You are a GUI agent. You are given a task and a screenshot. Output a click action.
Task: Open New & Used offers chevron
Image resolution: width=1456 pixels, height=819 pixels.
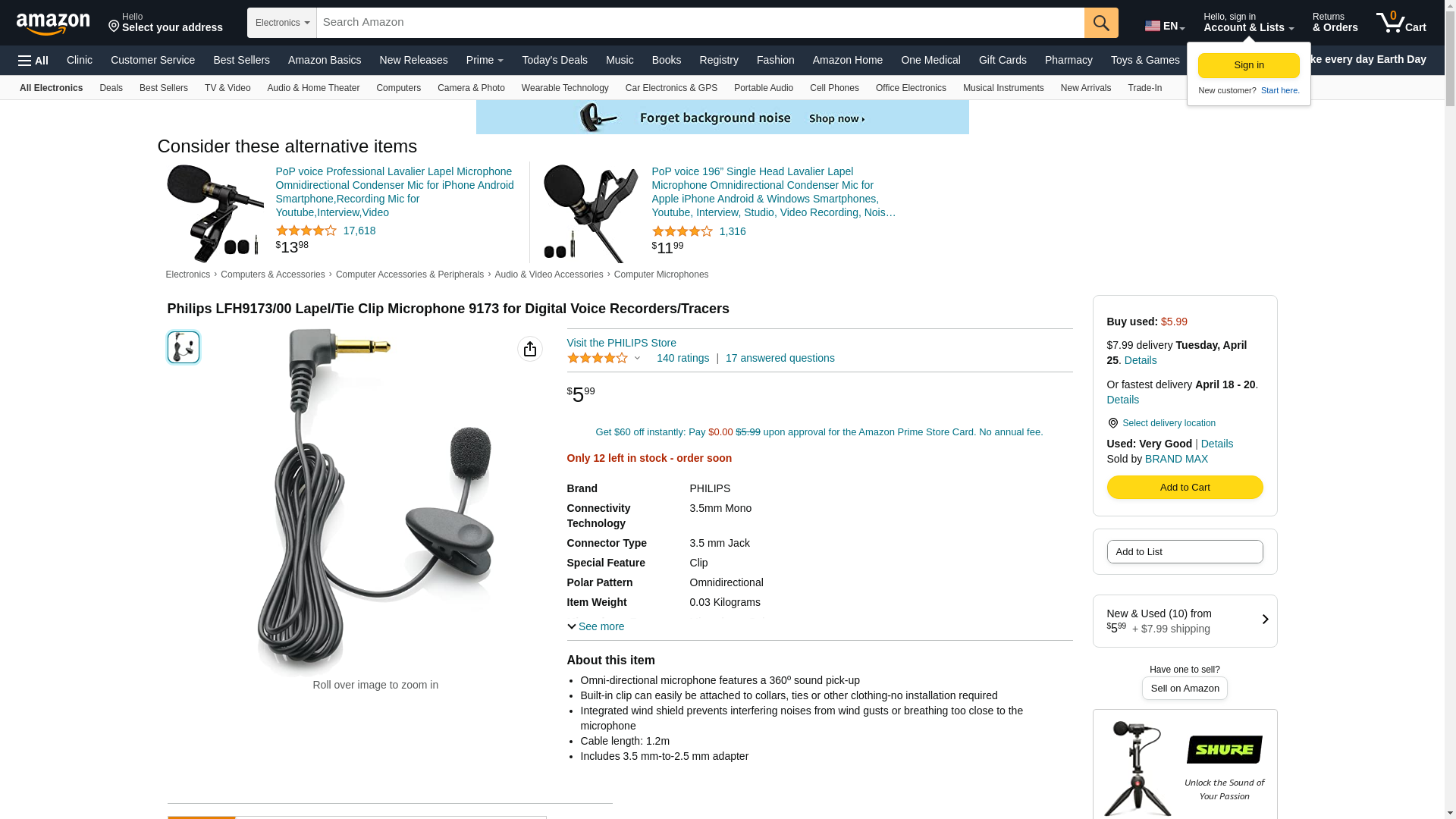tap(1265, 620)
